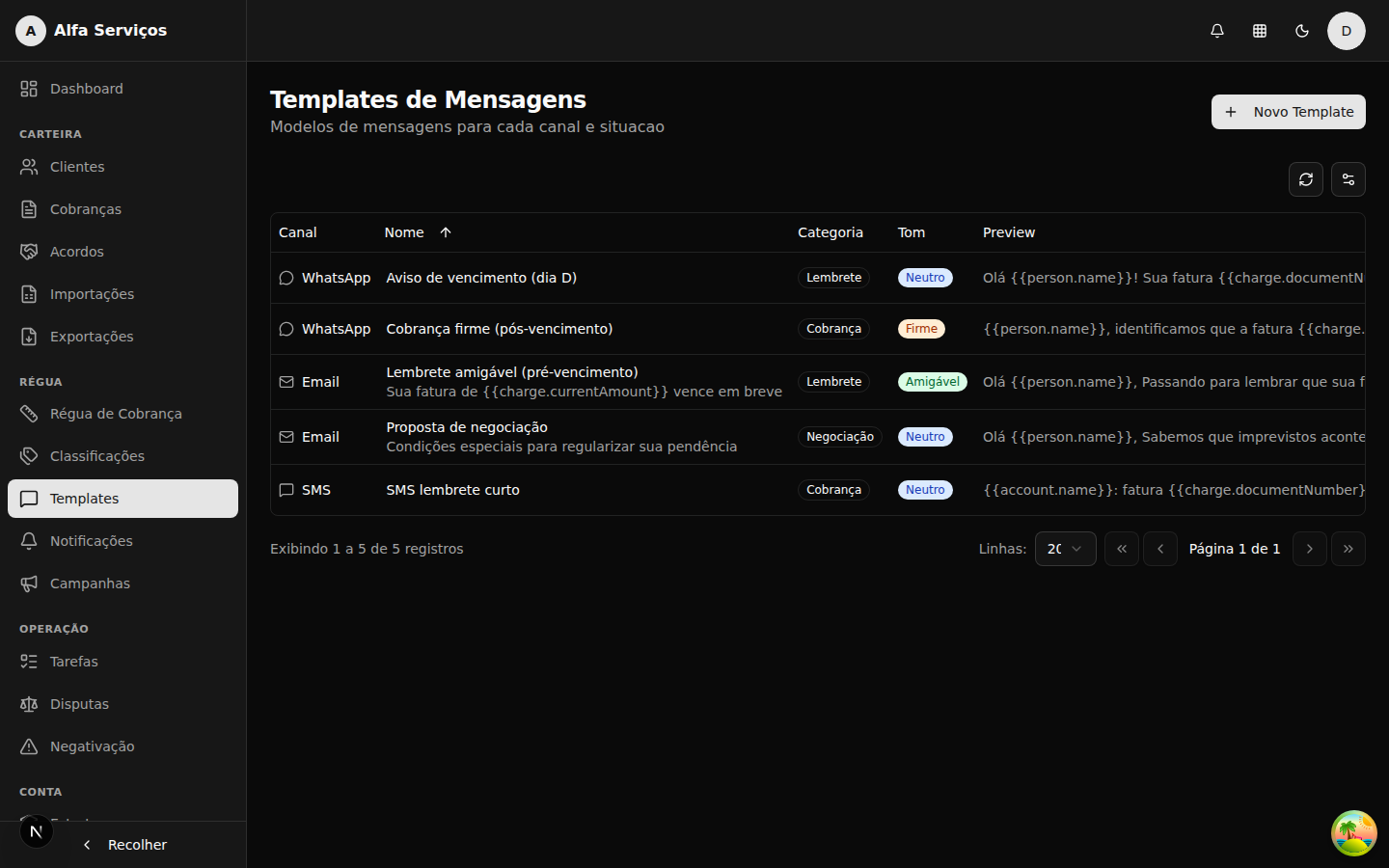Open Notificações page

(123, 541)
